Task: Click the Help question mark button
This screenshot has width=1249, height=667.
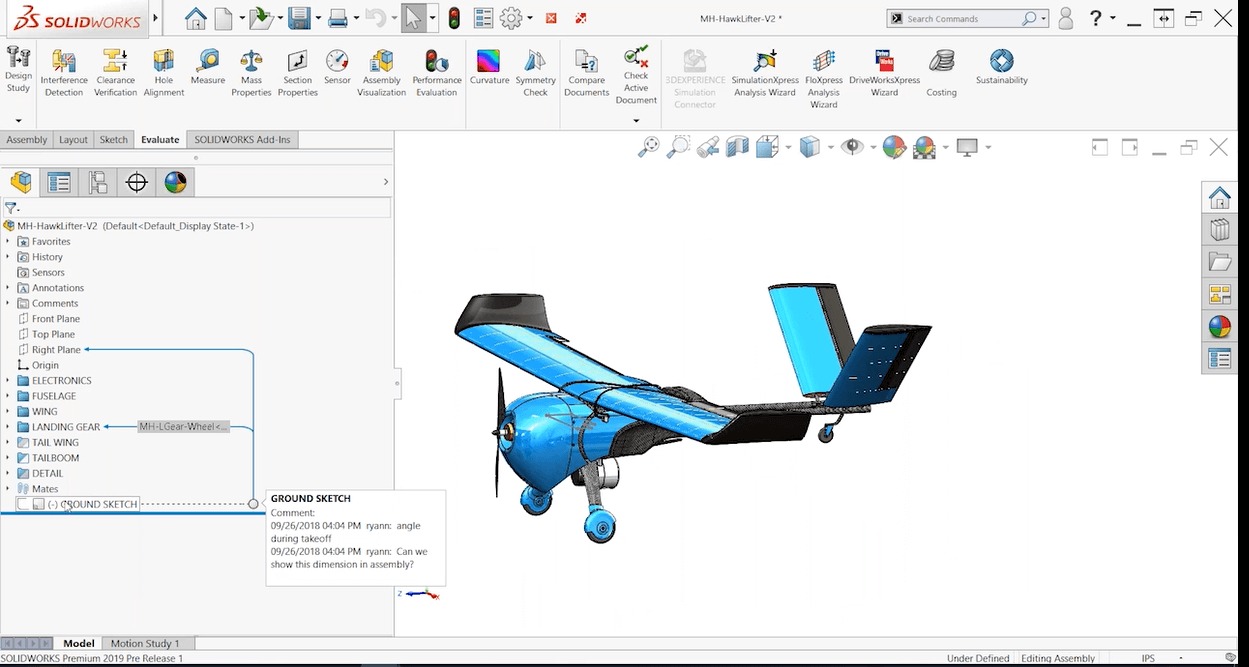Action: pyautogui.click(x=1095, y=18)
